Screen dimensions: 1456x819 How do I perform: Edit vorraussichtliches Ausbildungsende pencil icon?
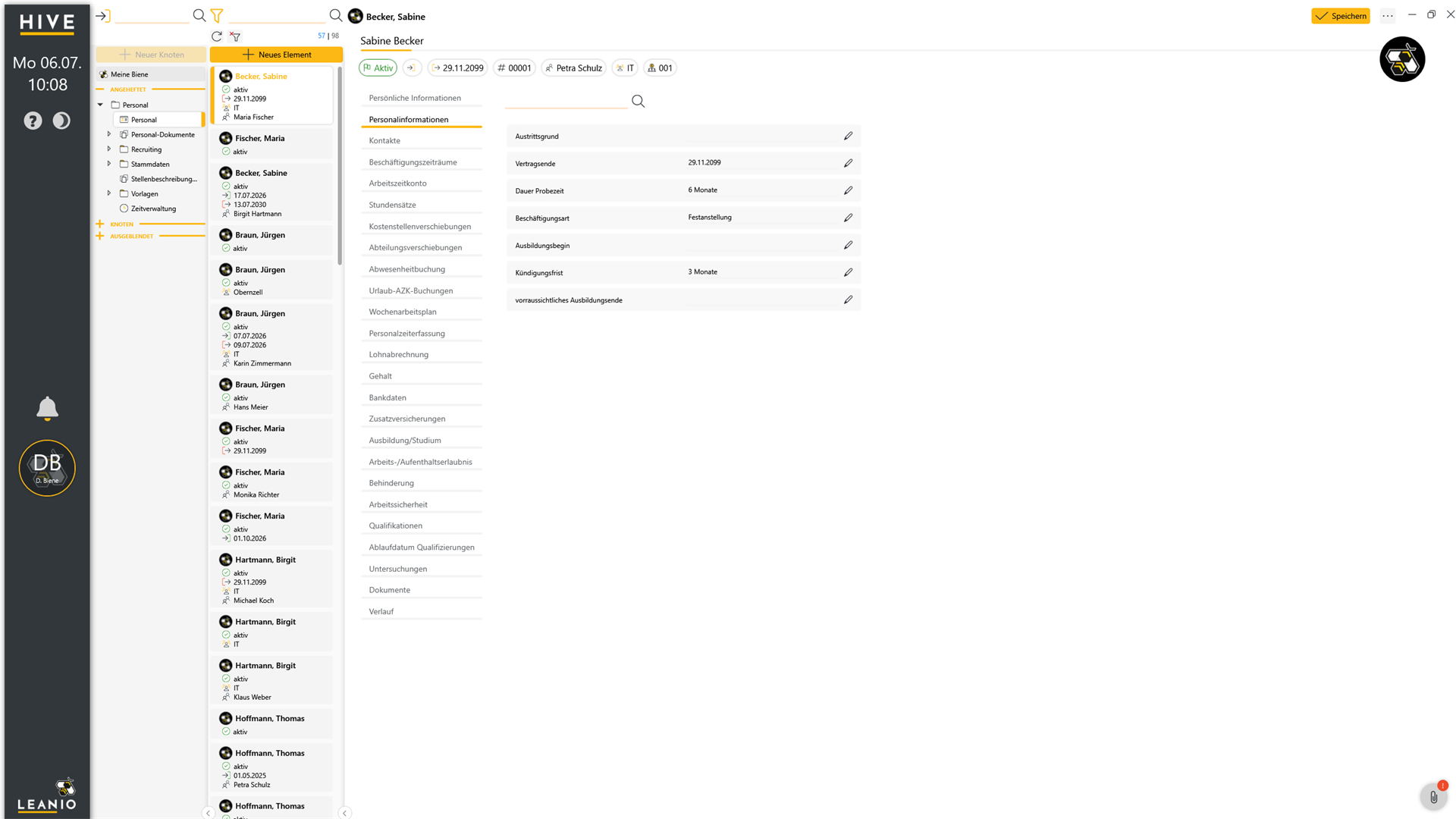(x=848, y=300)
